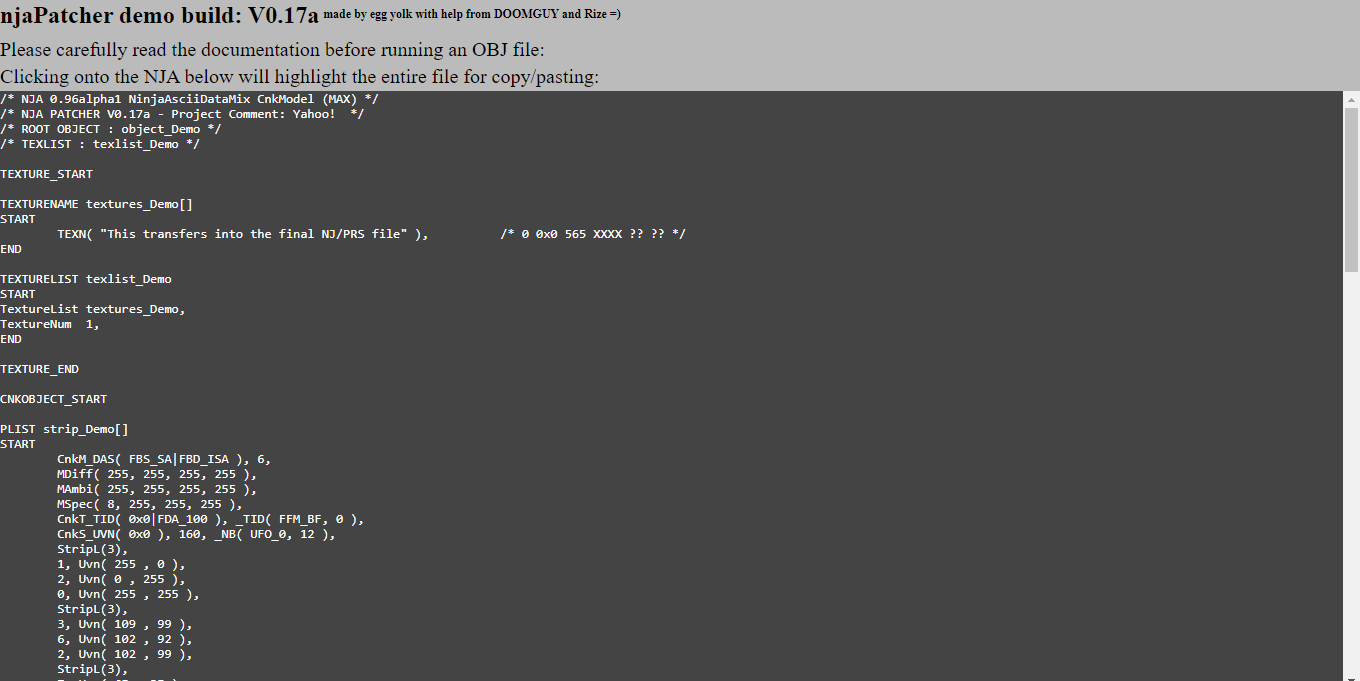Viewport: 1360px width, 681px height.
Task: Click the TEXTURE_START line in the NJA text
Action: 47,174
